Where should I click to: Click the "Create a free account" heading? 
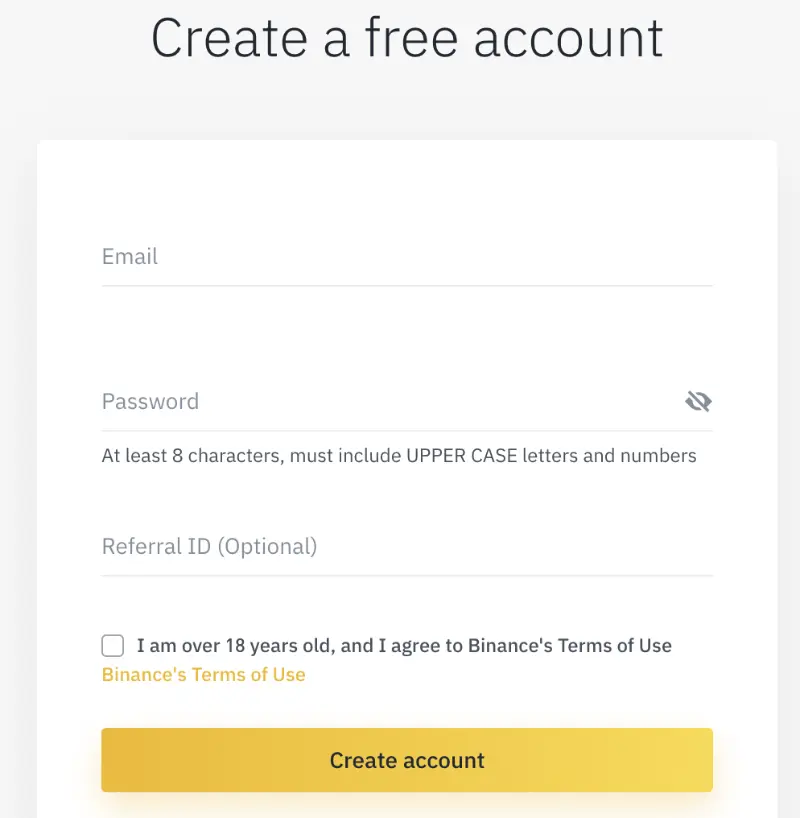click(x=407, y=38)
